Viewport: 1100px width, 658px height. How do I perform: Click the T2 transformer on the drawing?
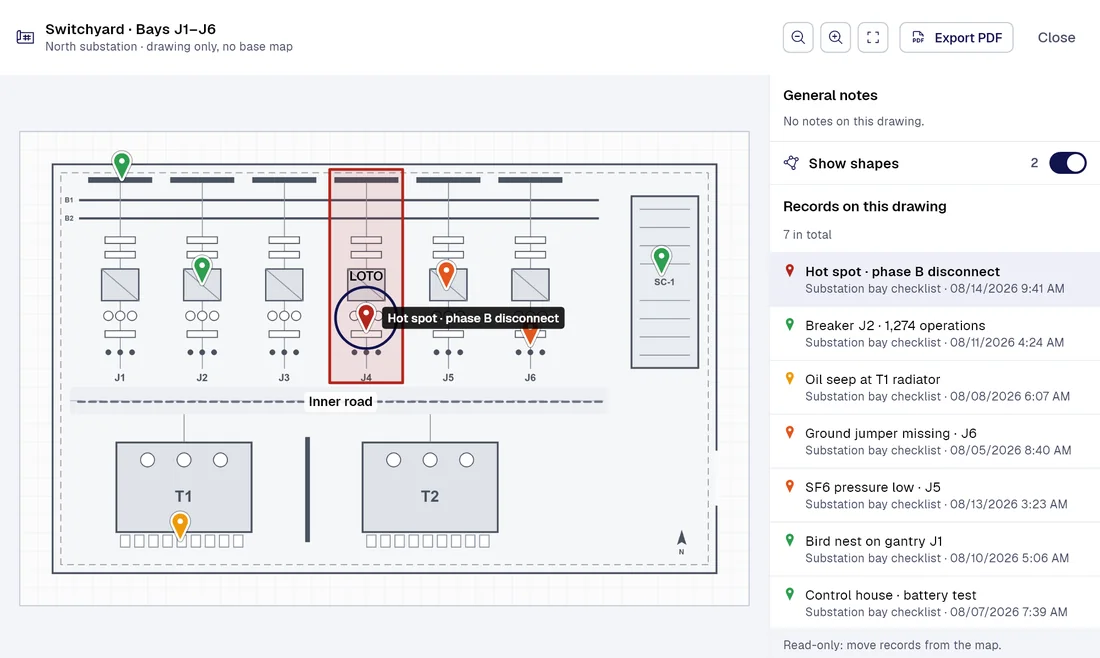pos(430,487)
